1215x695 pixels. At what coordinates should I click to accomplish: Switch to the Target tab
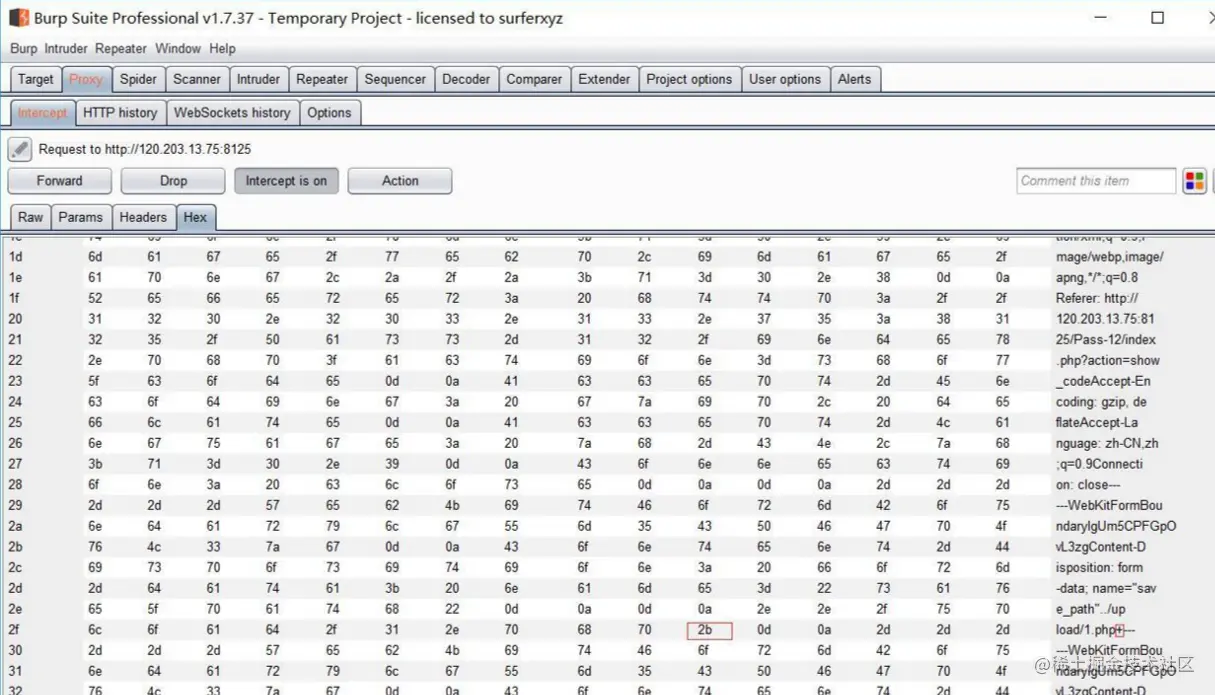click(x=36, y=79)
